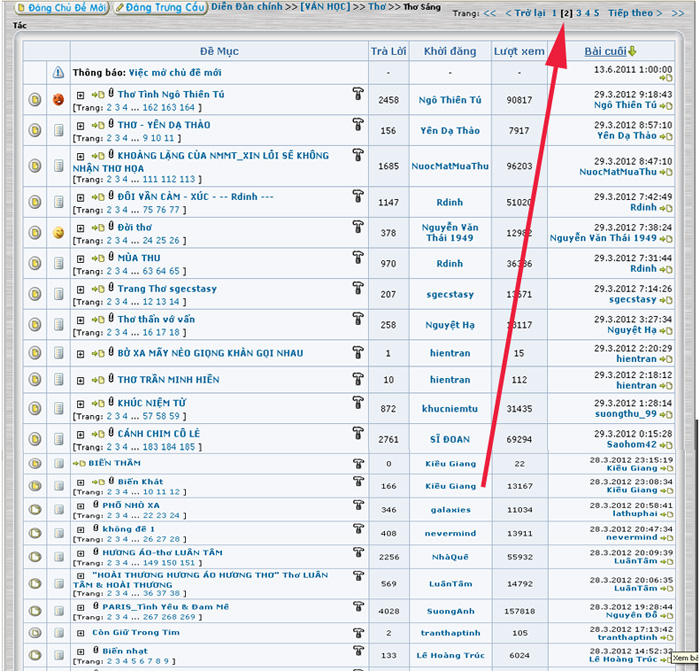
Task: Click the Khởi đăng column header
Action: [x=450, y=51]
